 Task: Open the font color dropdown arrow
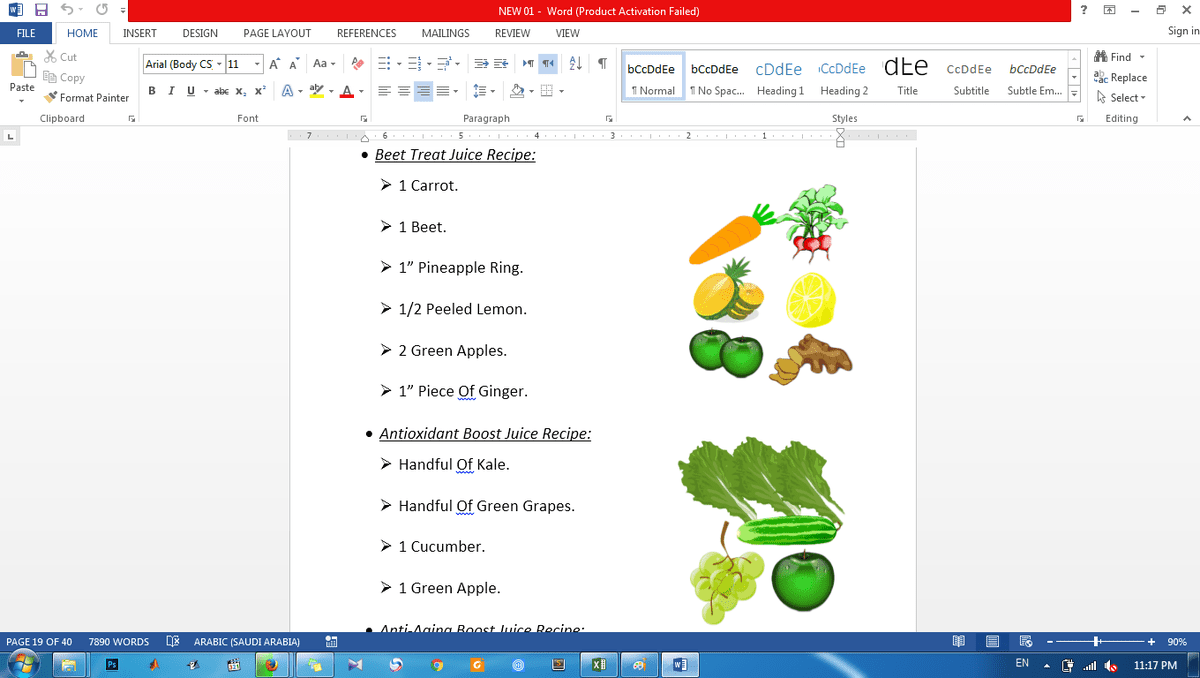point(361,91)
